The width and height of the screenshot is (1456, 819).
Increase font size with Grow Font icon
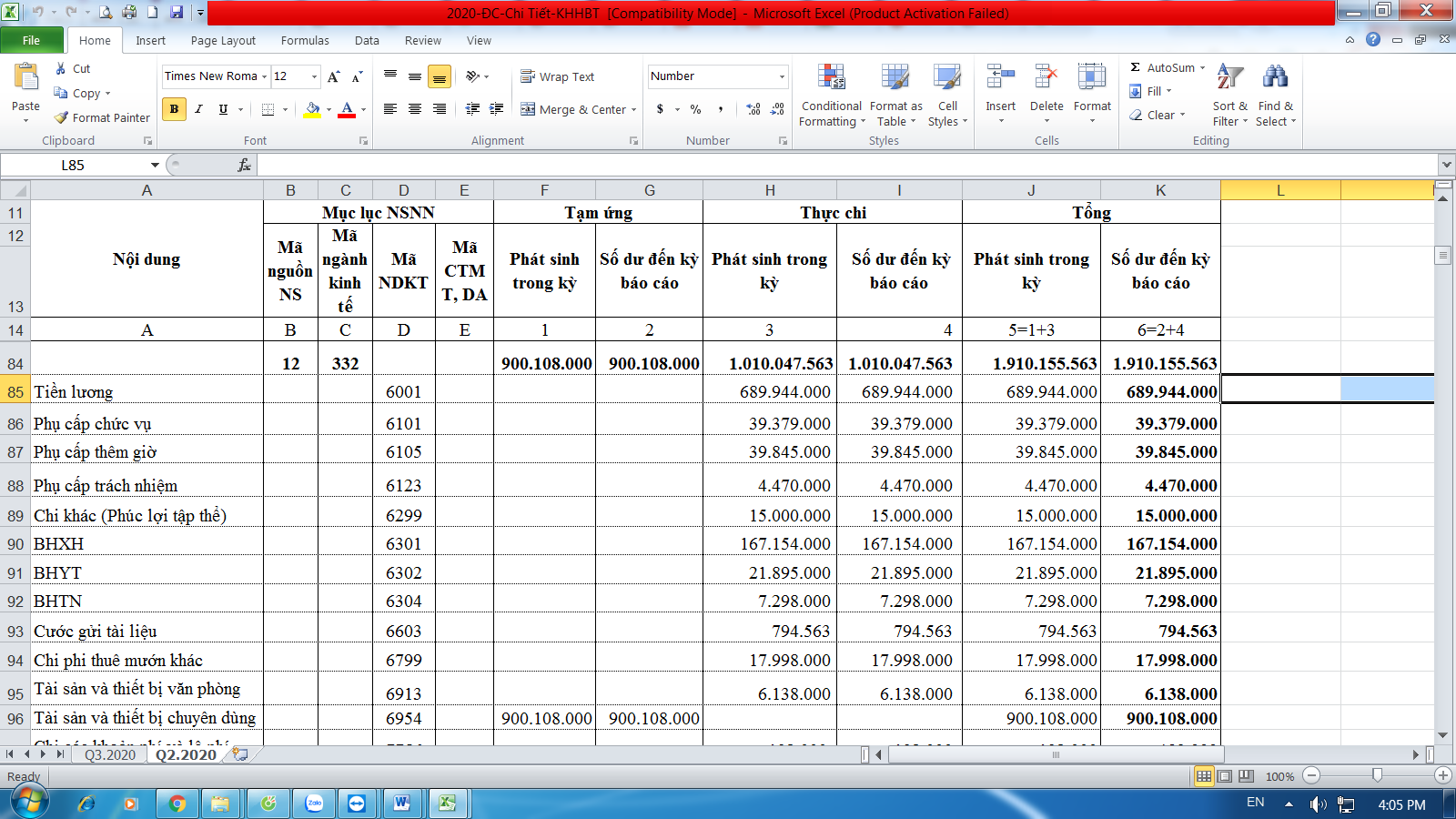point(334,76)
